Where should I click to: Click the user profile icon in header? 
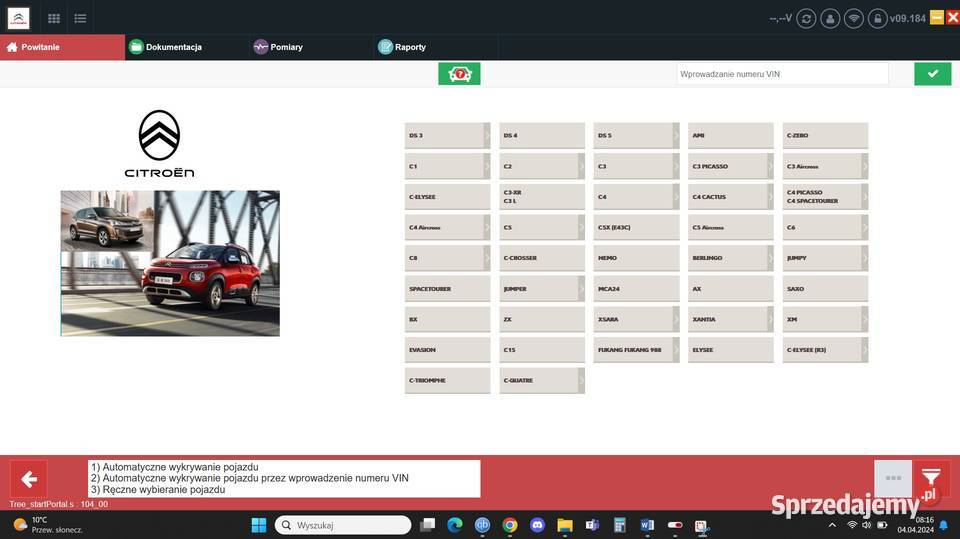point(830,18)
